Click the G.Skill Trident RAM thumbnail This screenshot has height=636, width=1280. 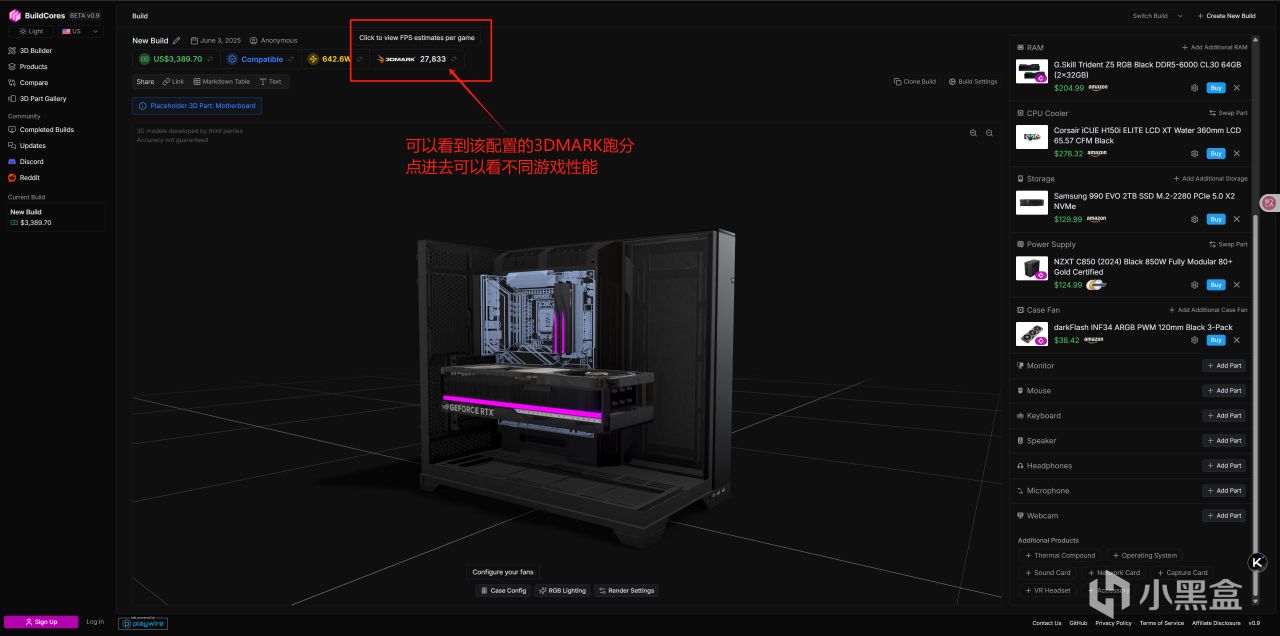pos(1032,72)
